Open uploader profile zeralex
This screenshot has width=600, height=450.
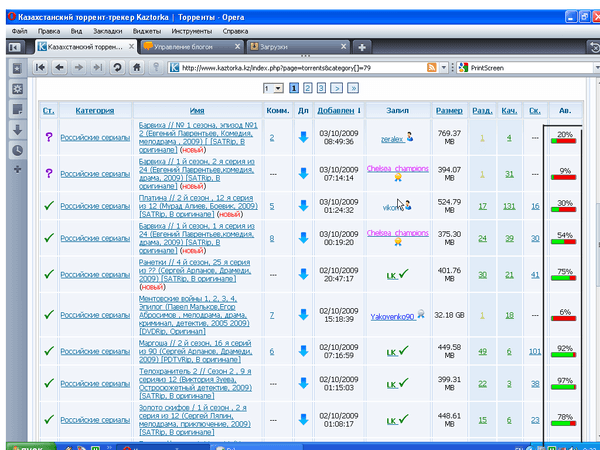tap(393, 139)
